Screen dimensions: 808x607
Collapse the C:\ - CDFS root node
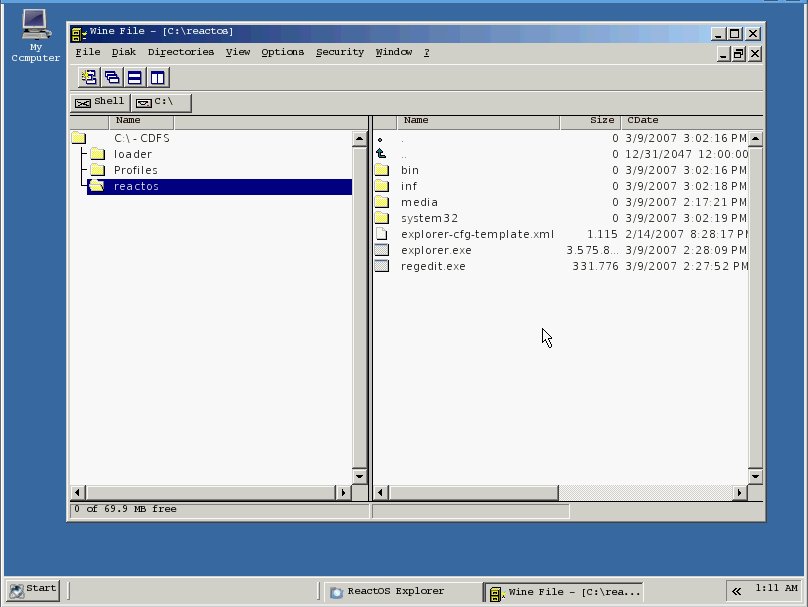[79, 138]
